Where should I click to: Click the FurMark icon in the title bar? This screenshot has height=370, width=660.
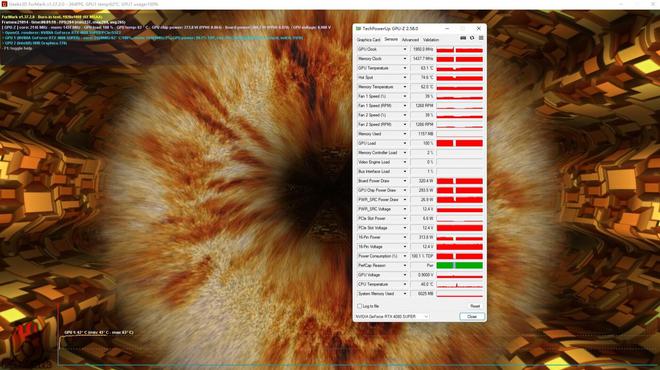tap(5, 4)
